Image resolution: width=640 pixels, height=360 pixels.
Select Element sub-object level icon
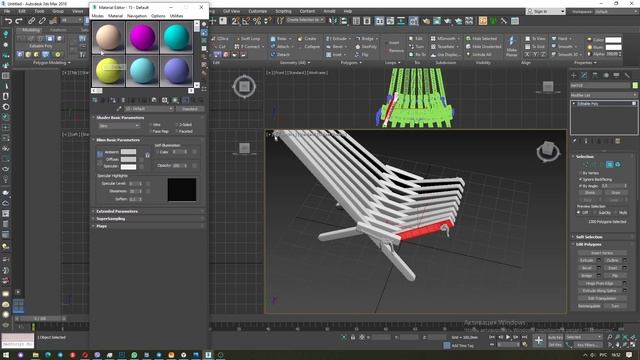pyautogui.click(x=618, y=164)
